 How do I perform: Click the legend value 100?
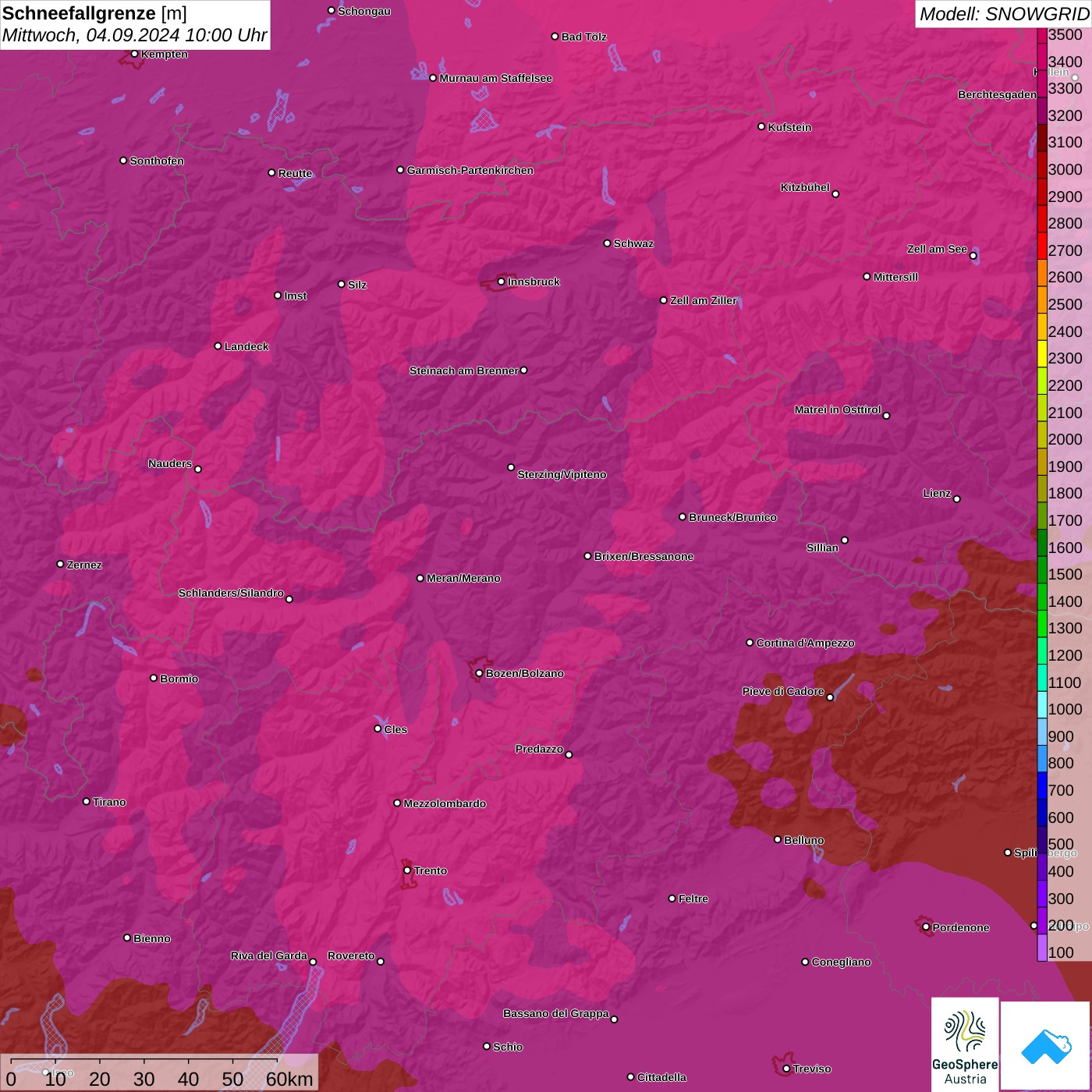tap(1061, 952)
